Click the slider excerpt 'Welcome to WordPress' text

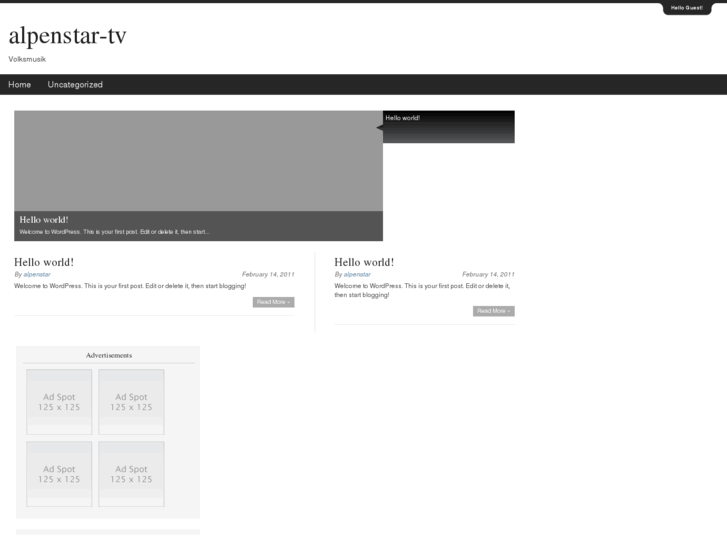point(115,232)
